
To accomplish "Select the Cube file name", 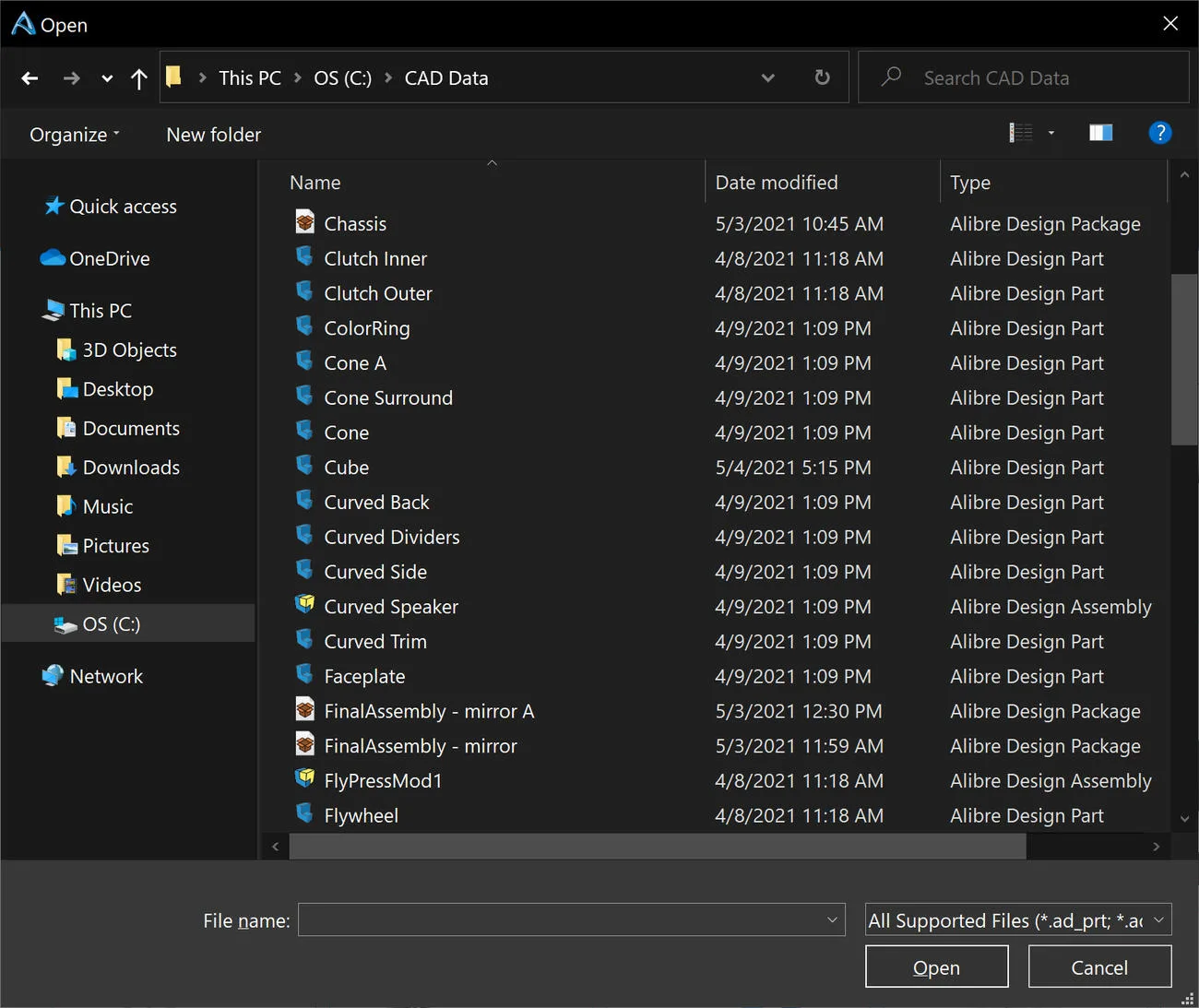I will point(346,468).
